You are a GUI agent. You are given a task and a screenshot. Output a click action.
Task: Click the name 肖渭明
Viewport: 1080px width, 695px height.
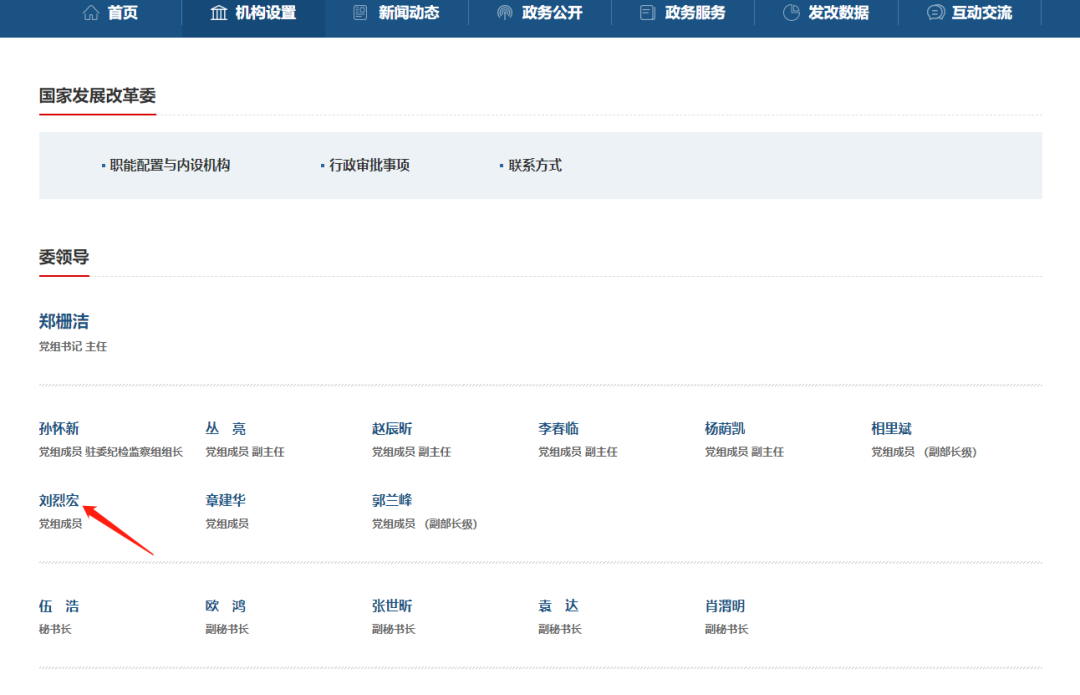[x=725, y=606]
